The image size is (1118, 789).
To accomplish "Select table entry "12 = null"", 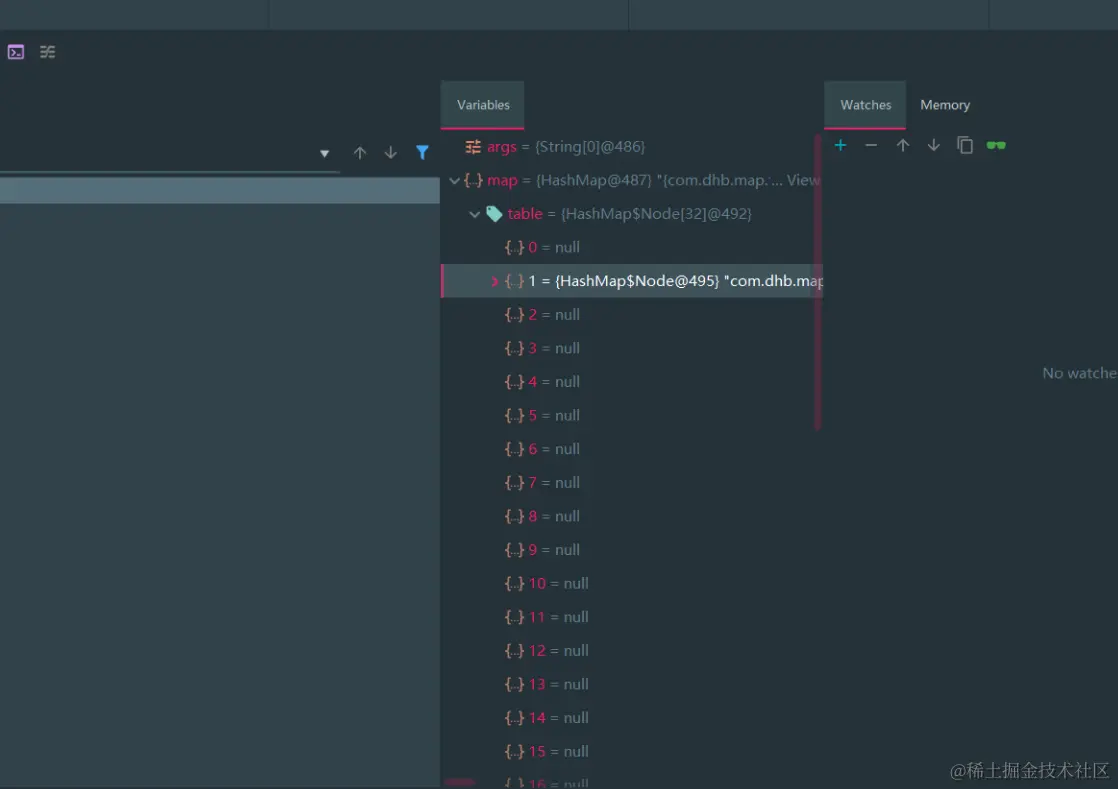I will click(x=631, y=651).
